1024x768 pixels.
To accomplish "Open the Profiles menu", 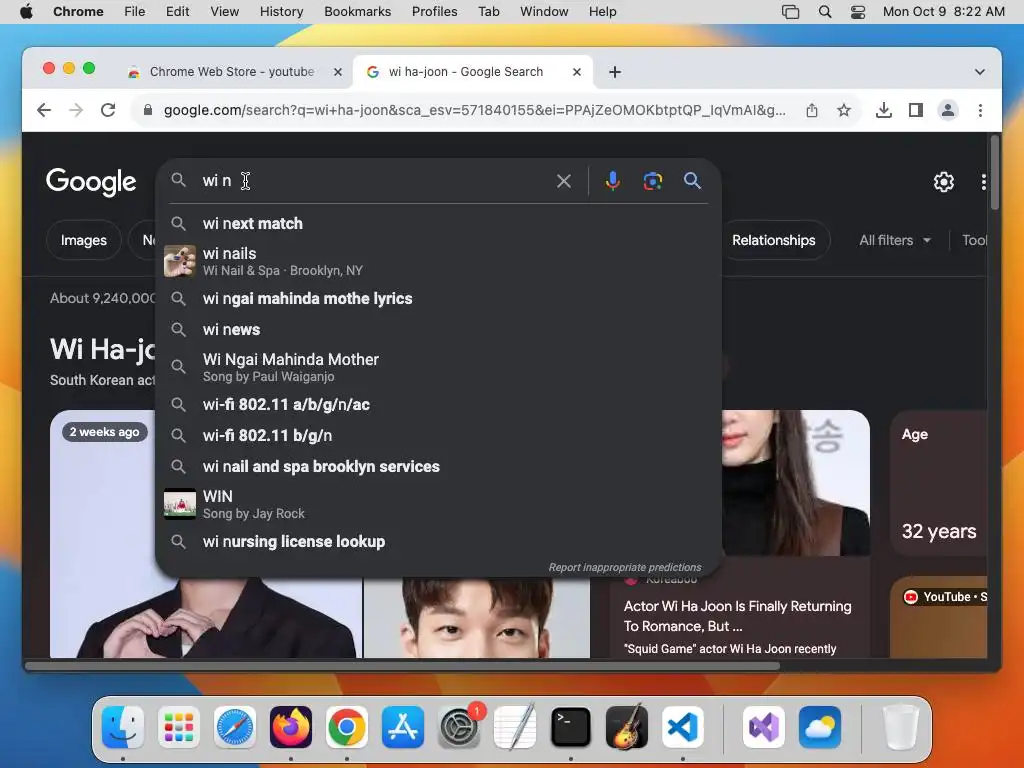I will coord(434,11).
